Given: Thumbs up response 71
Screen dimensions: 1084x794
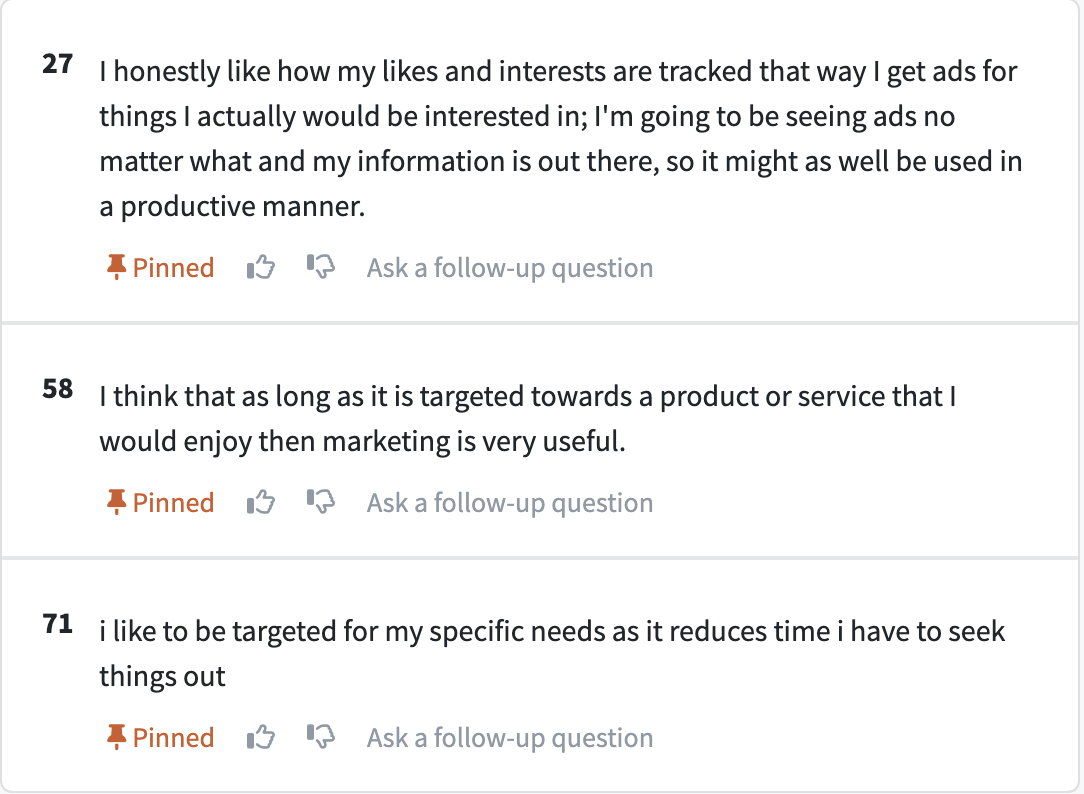Looking at the screenshot, I should point(261,737).
